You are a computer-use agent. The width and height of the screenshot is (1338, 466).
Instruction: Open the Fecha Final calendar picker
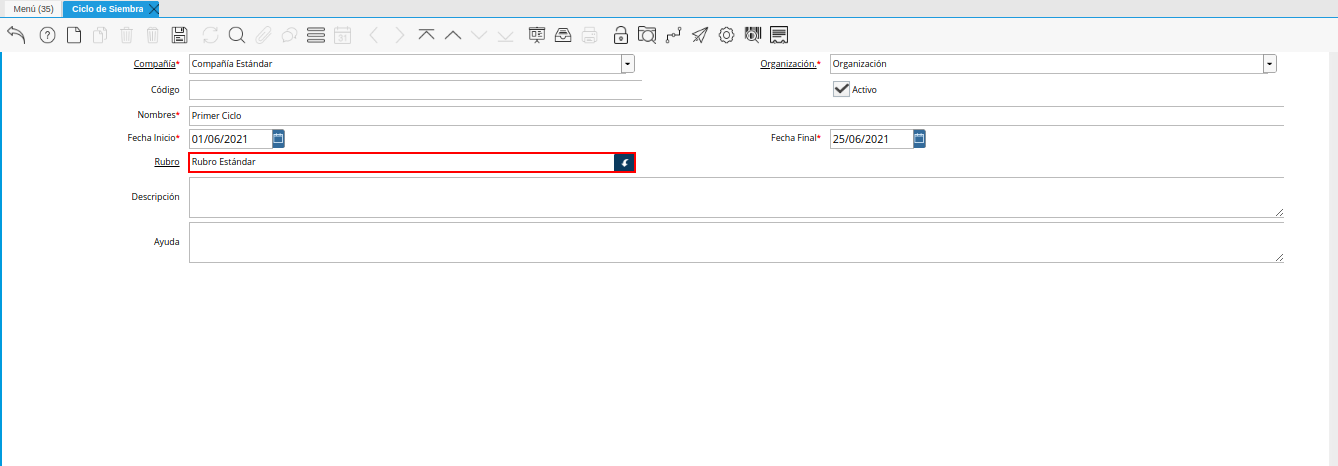point(919,139)
